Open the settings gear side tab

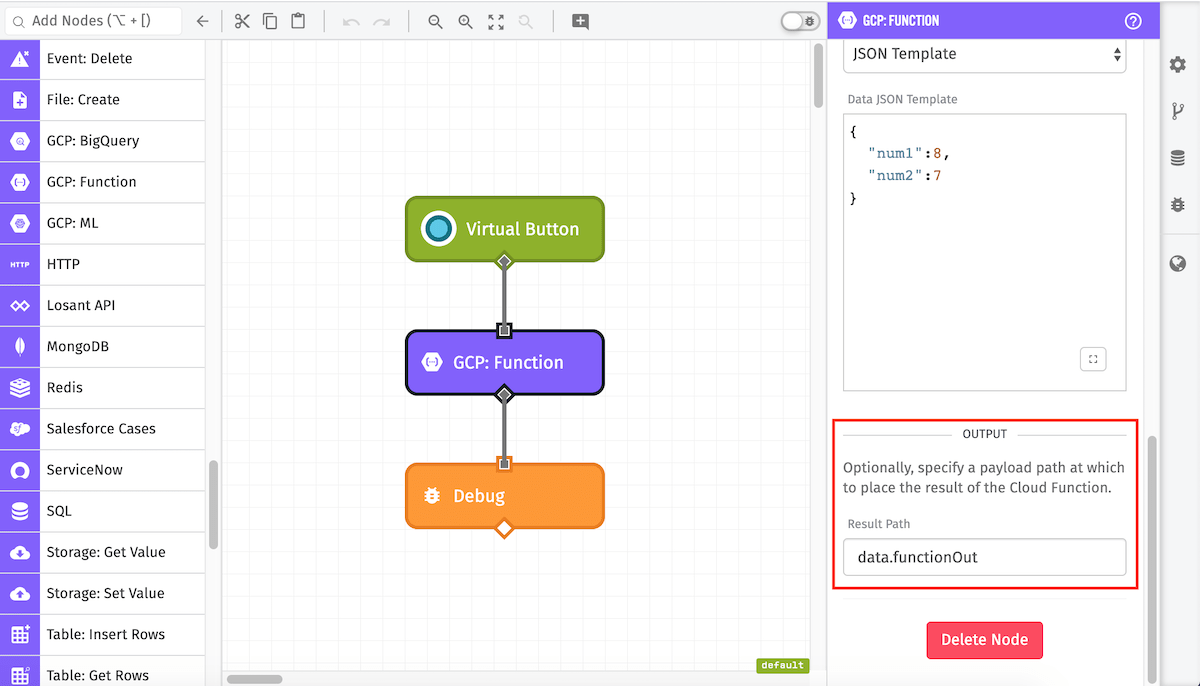click(x=1178, y=65)
